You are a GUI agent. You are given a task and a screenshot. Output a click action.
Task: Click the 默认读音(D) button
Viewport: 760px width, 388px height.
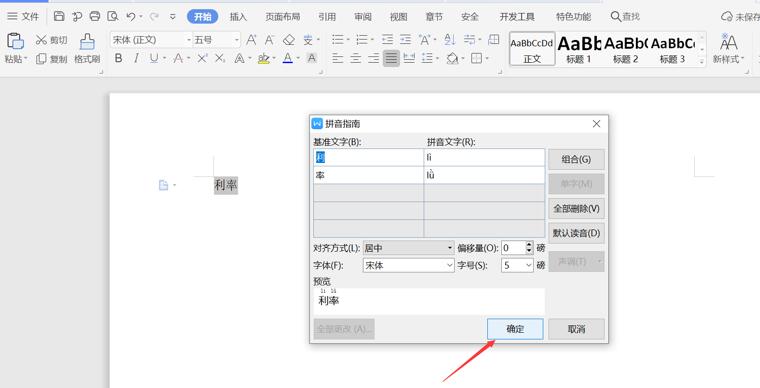point(576,233)
